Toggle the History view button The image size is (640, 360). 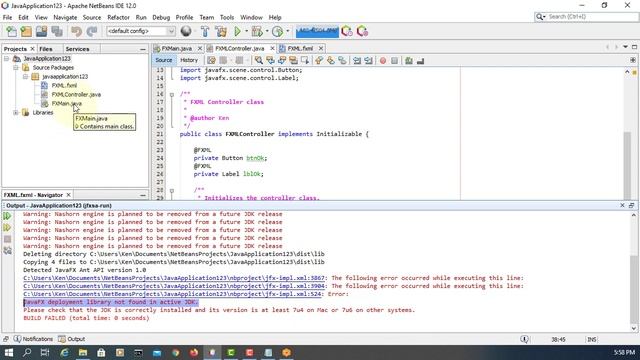189,60
